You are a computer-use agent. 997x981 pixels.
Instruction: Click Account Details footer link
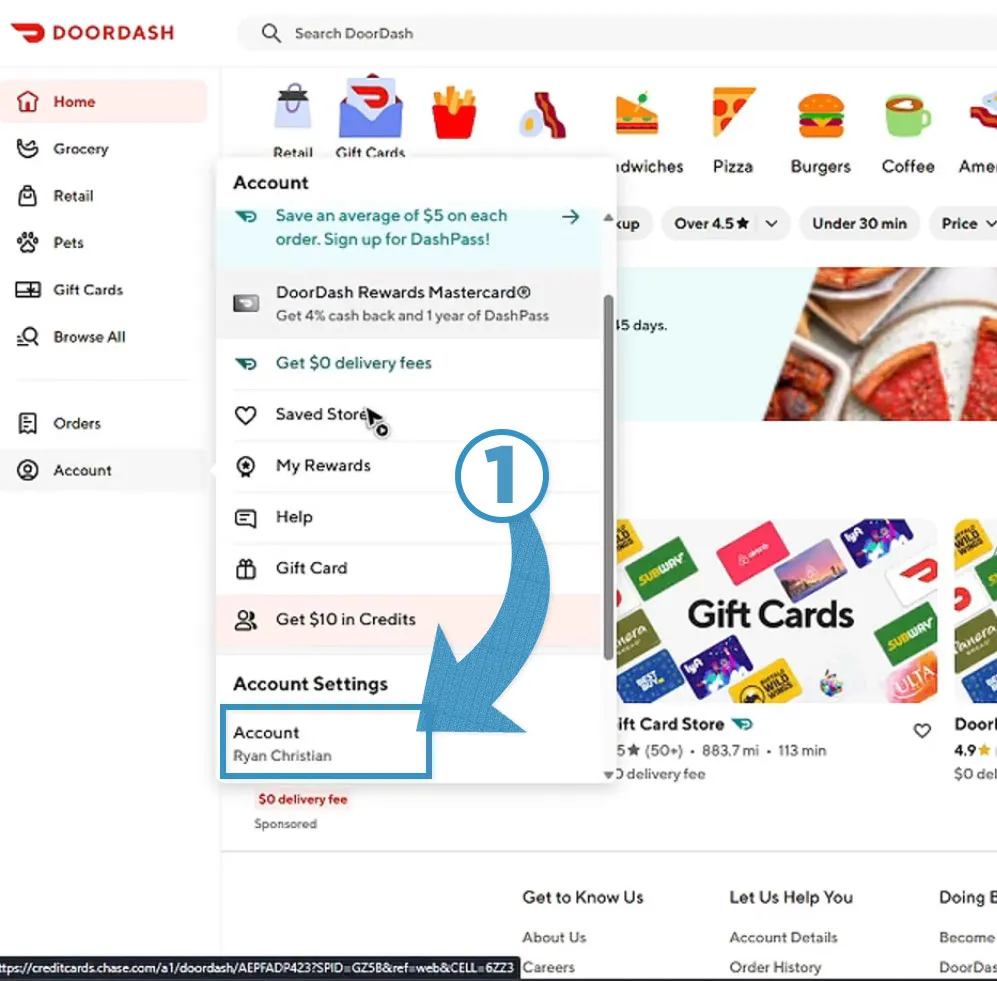click(x=783, y=937)
